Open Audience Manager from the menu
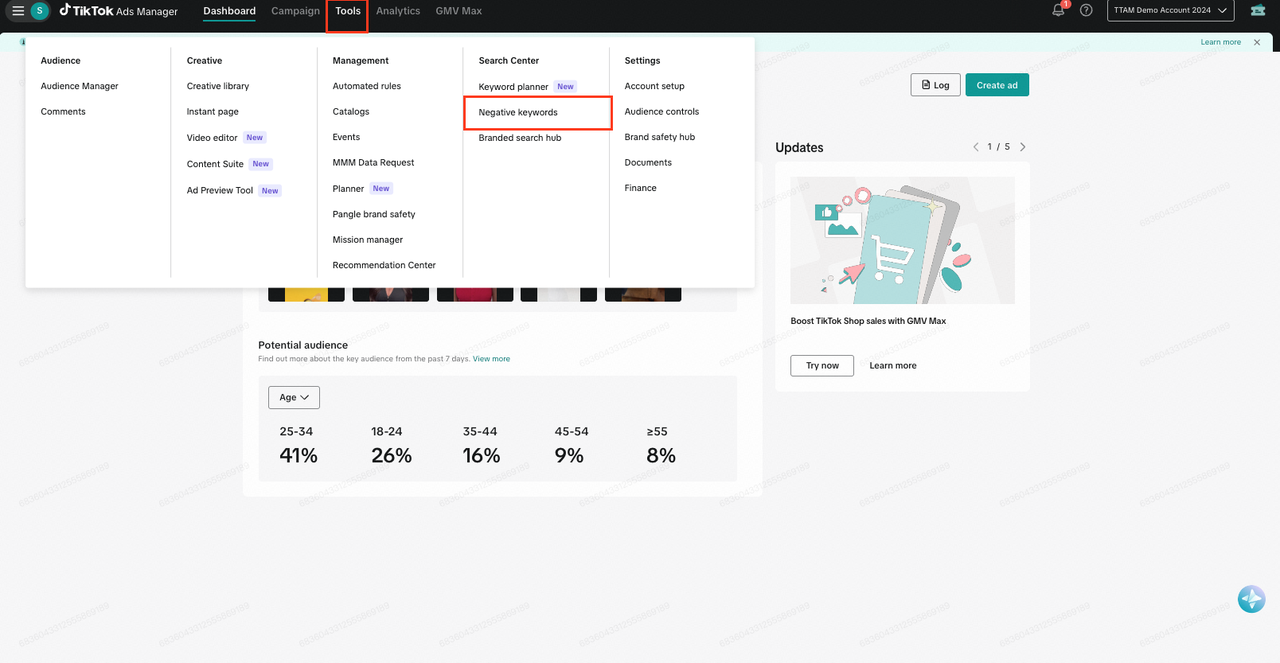The image size is (1280, 663). [x=79, y=86]
